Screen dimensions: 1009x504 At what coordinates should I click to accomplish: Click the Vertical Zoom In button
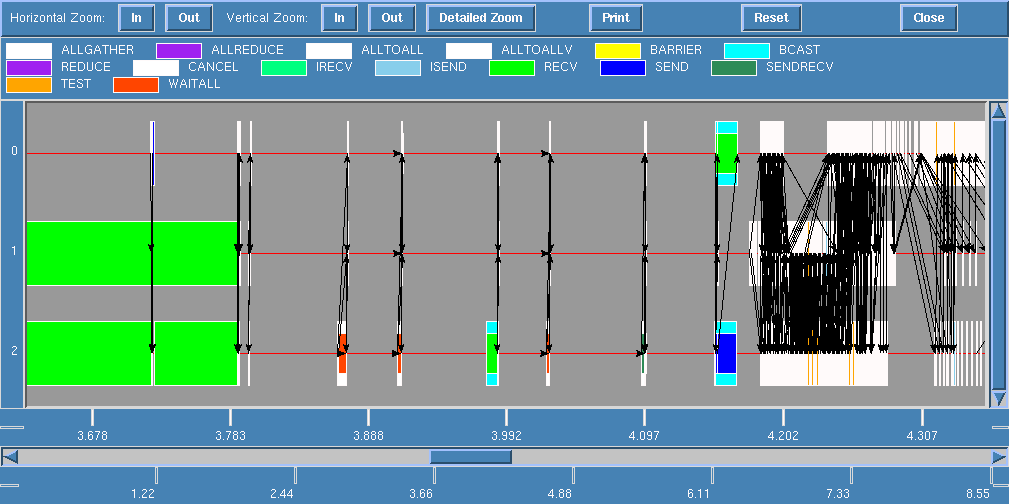(339, 18)
